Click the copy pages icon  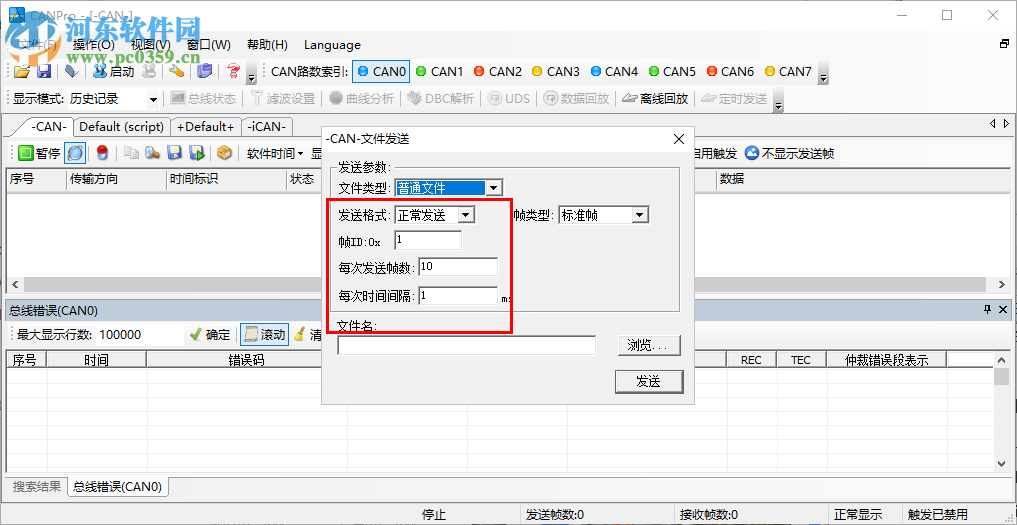131,153
